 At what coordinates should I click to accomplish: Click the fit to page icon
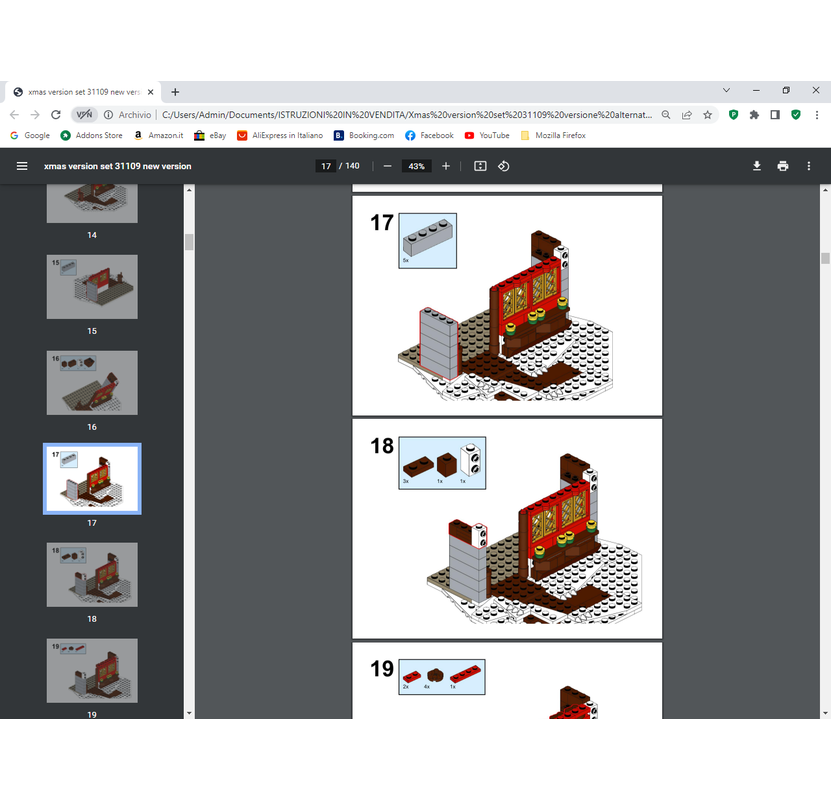480,166
